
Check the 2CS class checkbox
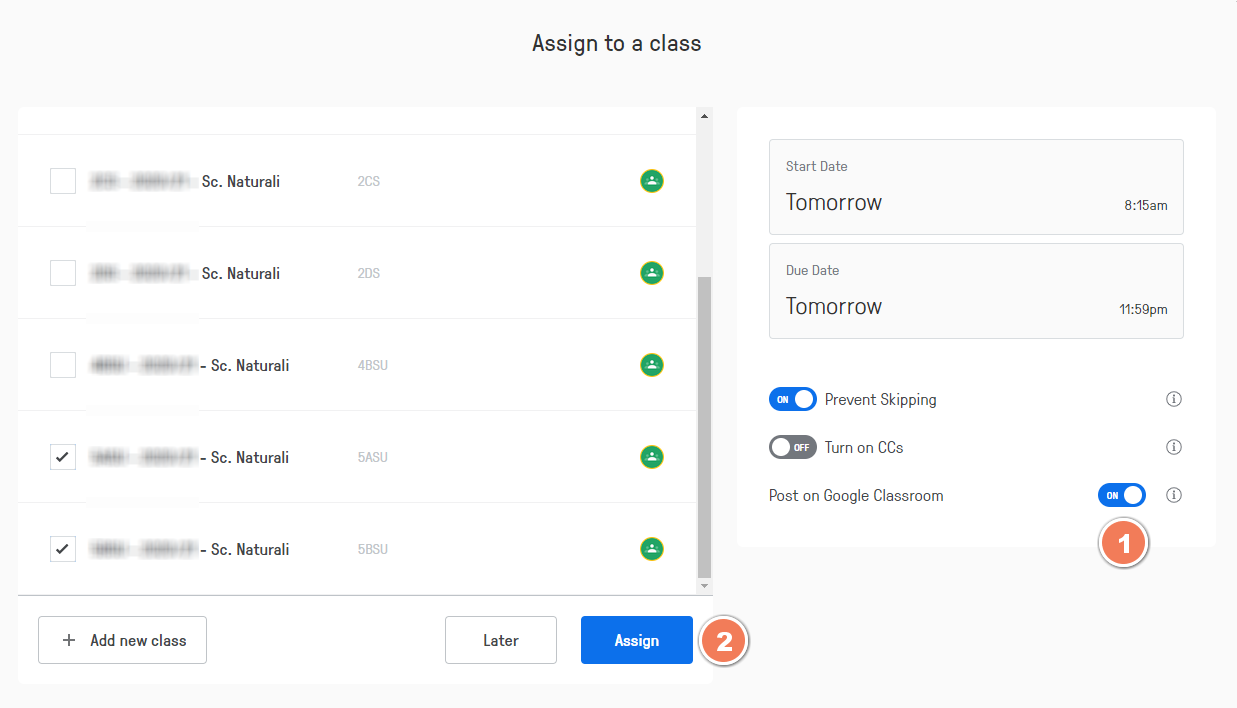(63, 181)
